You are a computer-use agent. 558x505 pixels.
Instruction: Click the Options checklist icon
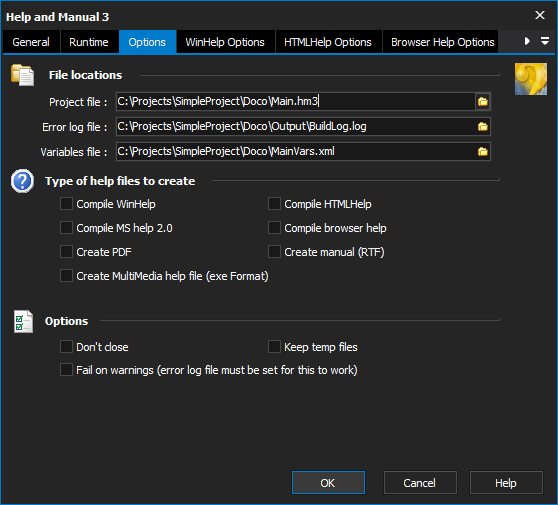point(23,321)
